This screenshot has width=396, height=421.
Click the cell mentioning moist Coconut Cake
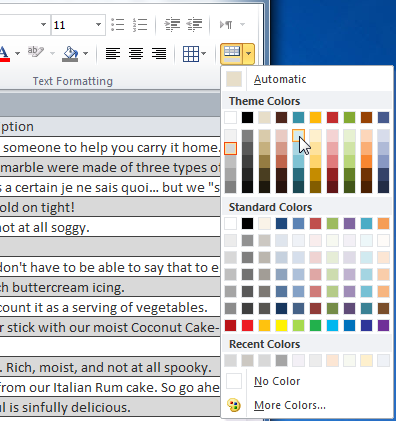pyautogui.click(x=110, y=327)
